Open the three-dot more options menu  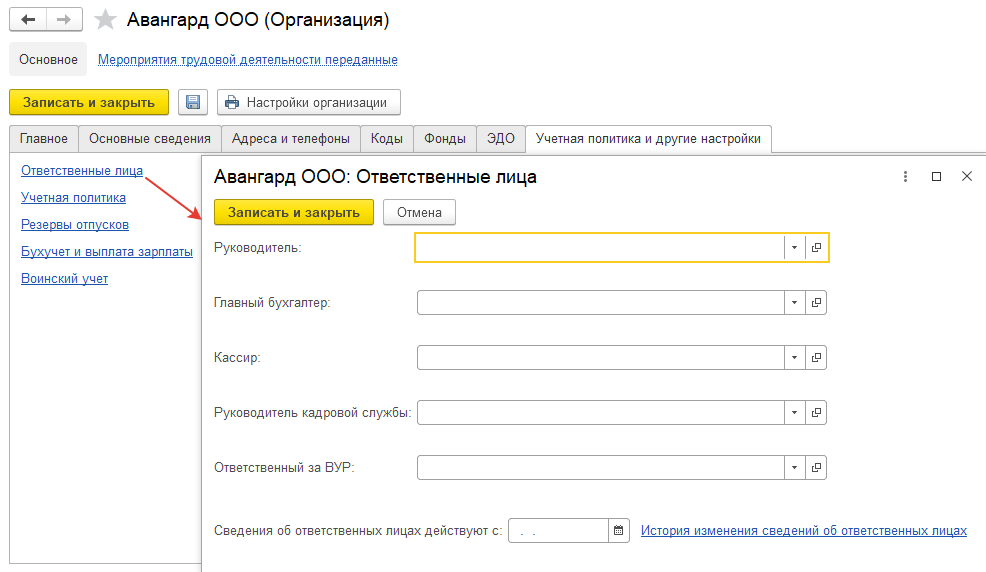[906, 177]
